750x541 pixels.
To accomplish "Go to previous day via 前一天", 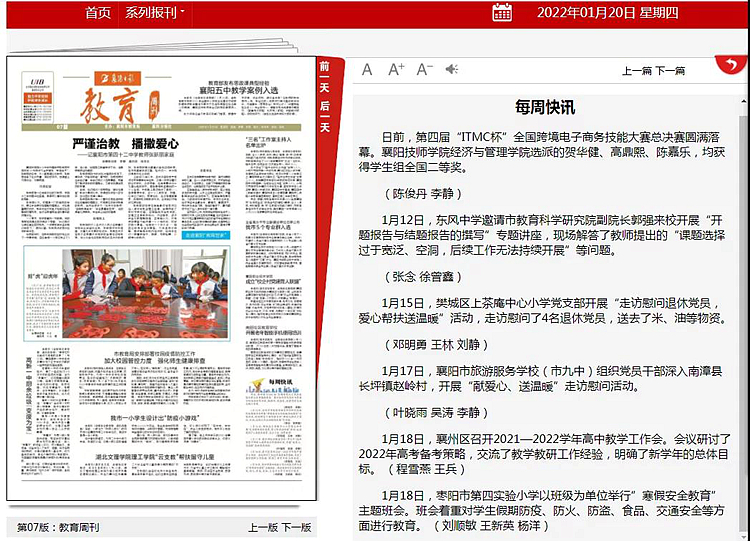I will coord(325,77).
